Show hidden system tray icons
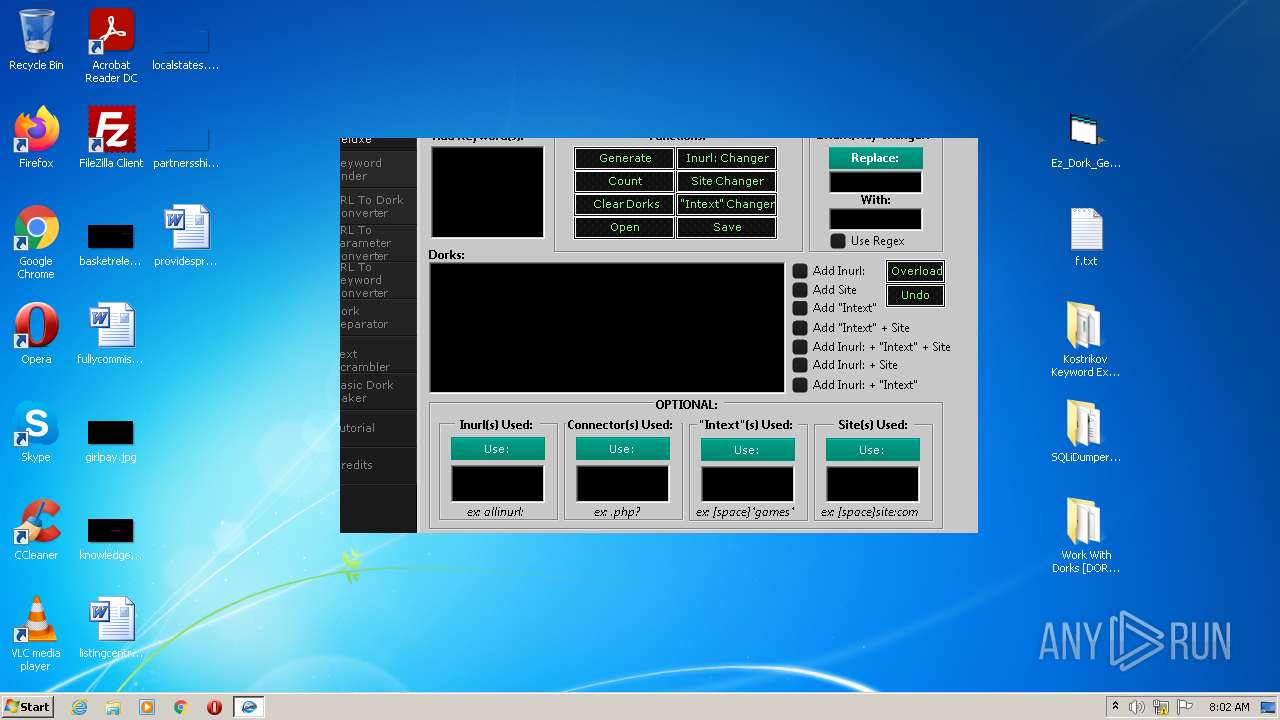 pyautogui.click(x=1115, y=707)
